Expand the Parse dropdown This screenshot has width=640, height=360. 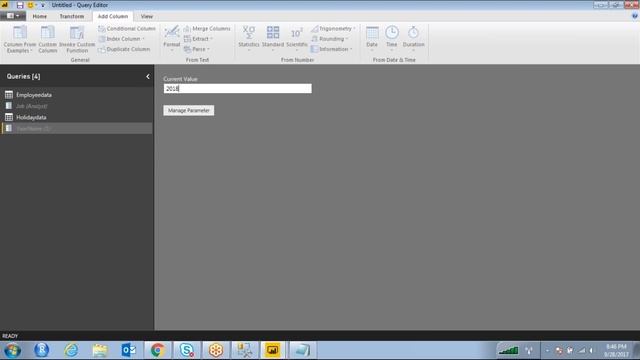(197, 49)
